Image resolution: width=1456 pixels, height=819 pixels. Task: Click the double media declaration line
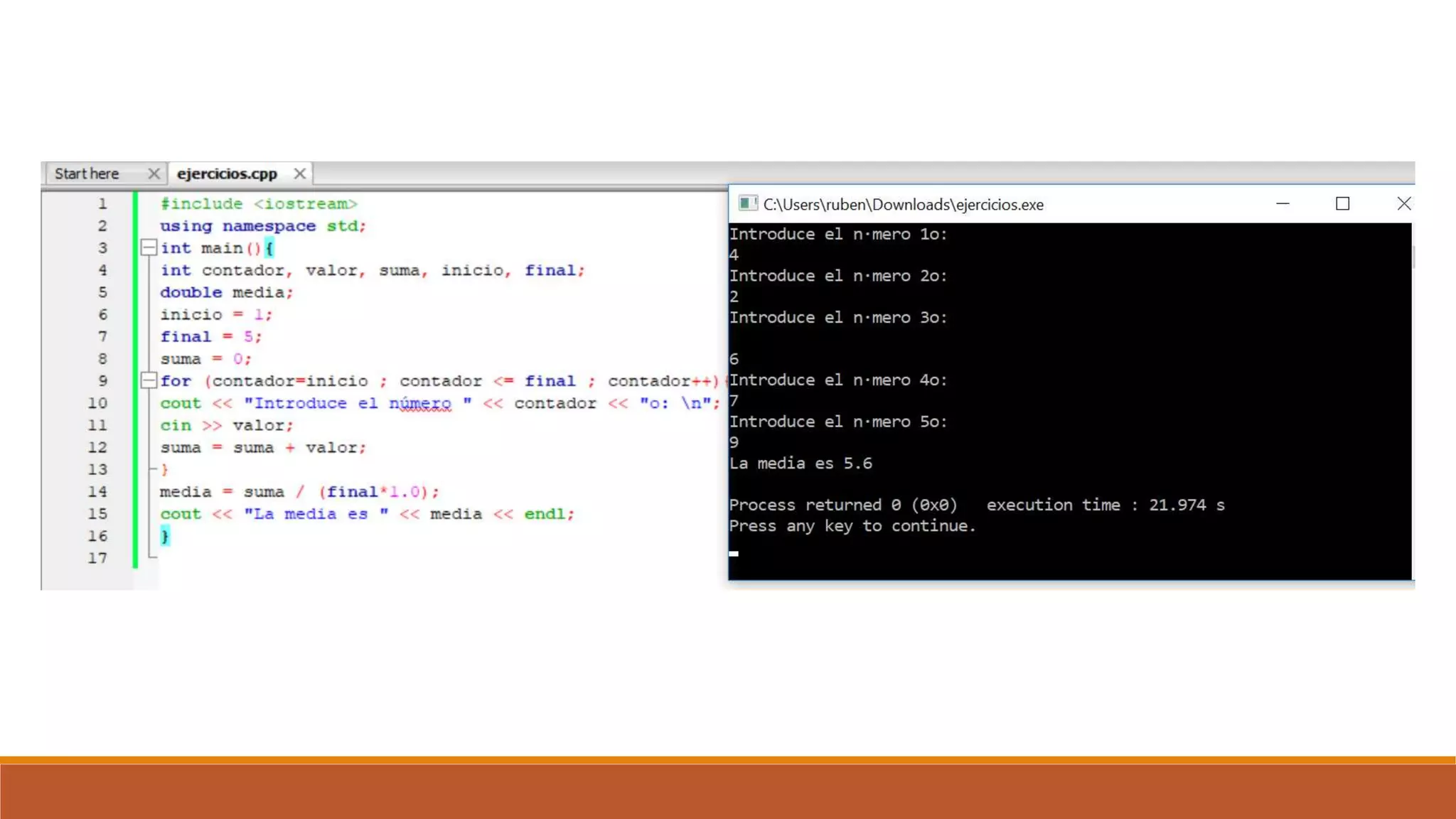[226, 292]
